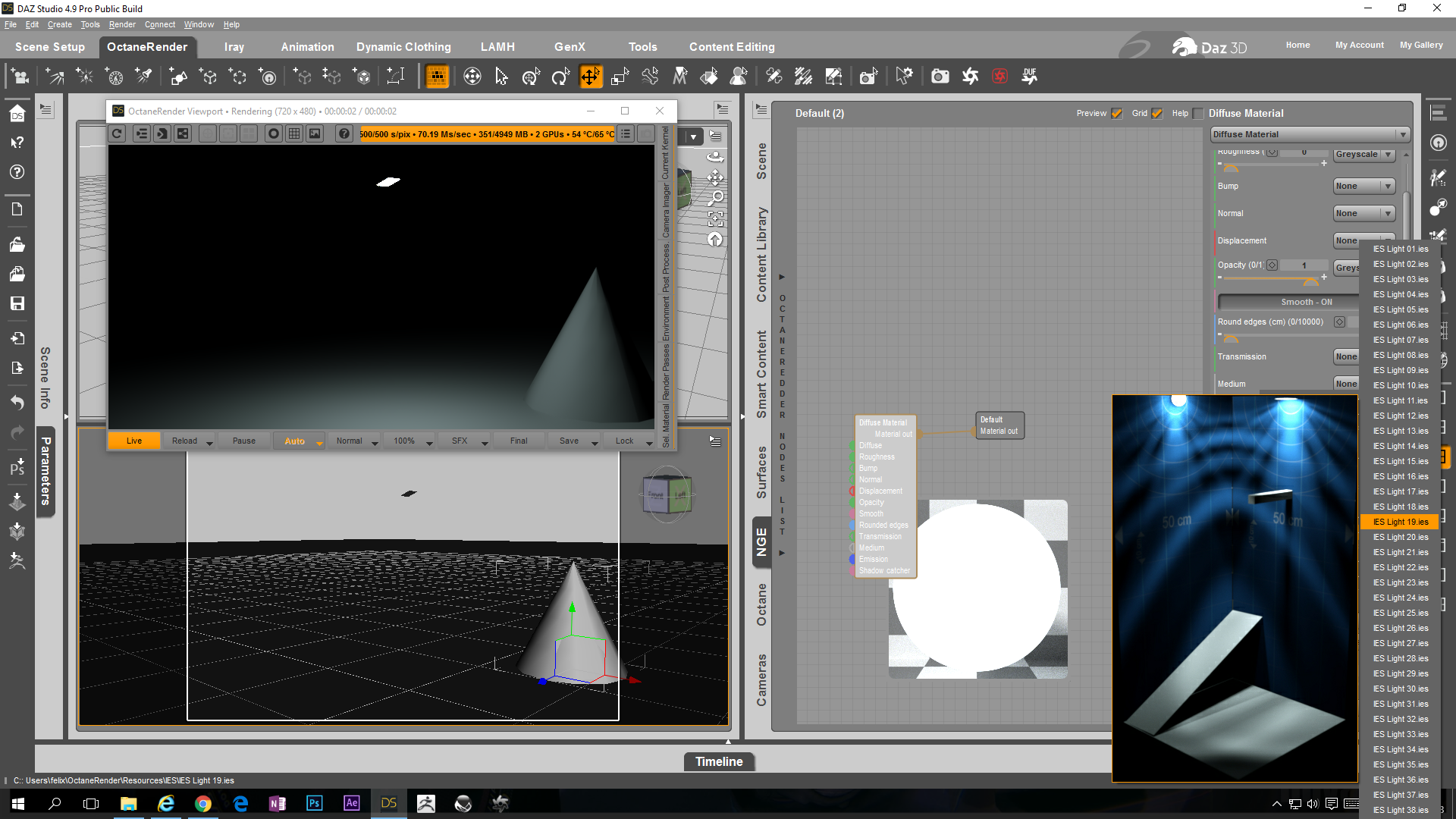Select IES Light 25.ies from the list
This screenshot has height=819, width=1456.
(1400, 613)
